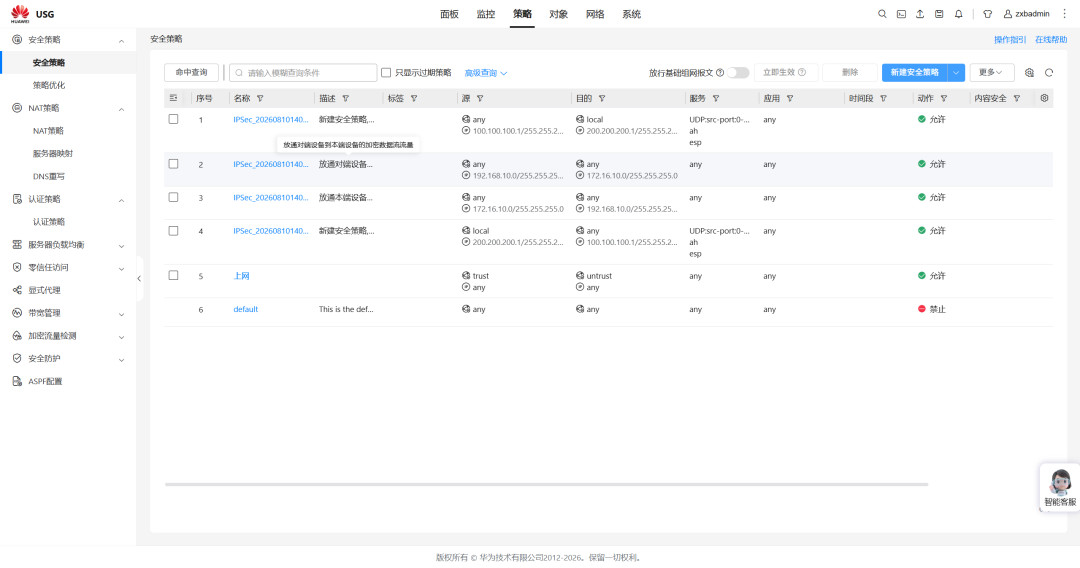The image size is (1080, 568).
Task: Switch to the 监控 top tab
Action: 486,14
